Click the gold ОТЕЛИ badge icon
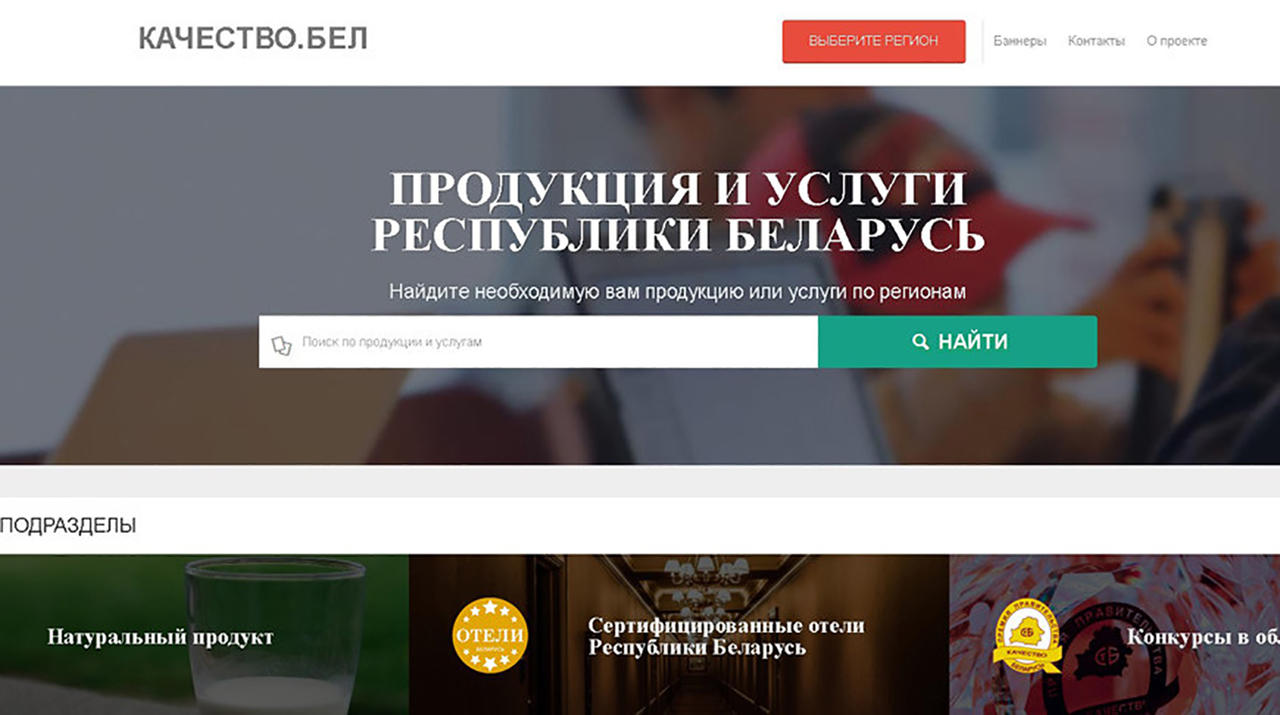1280x715 pixels. [490, 635]
